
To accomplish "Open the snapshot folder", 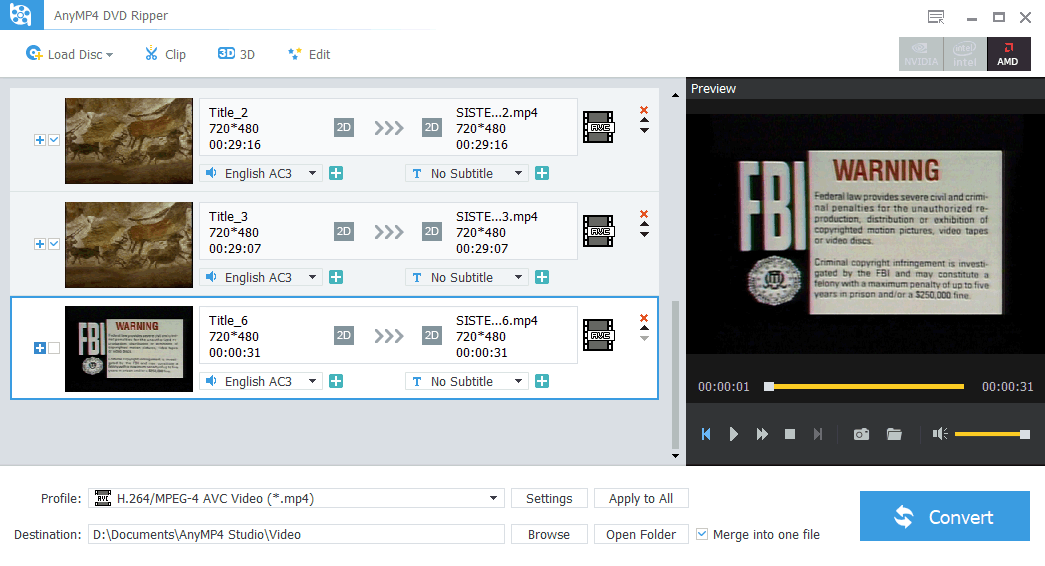I will pos(894,434).
